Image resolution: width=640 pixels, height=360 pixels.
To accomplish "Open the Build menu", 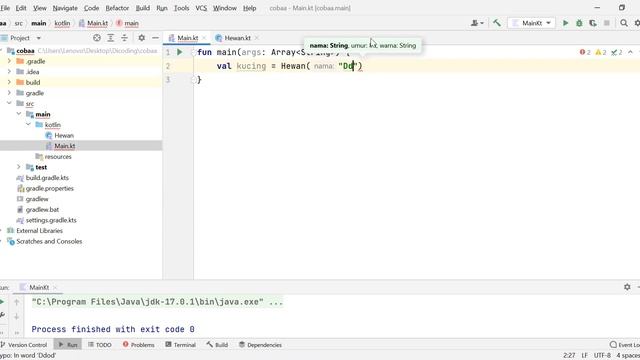I will [x=142, y=8].
